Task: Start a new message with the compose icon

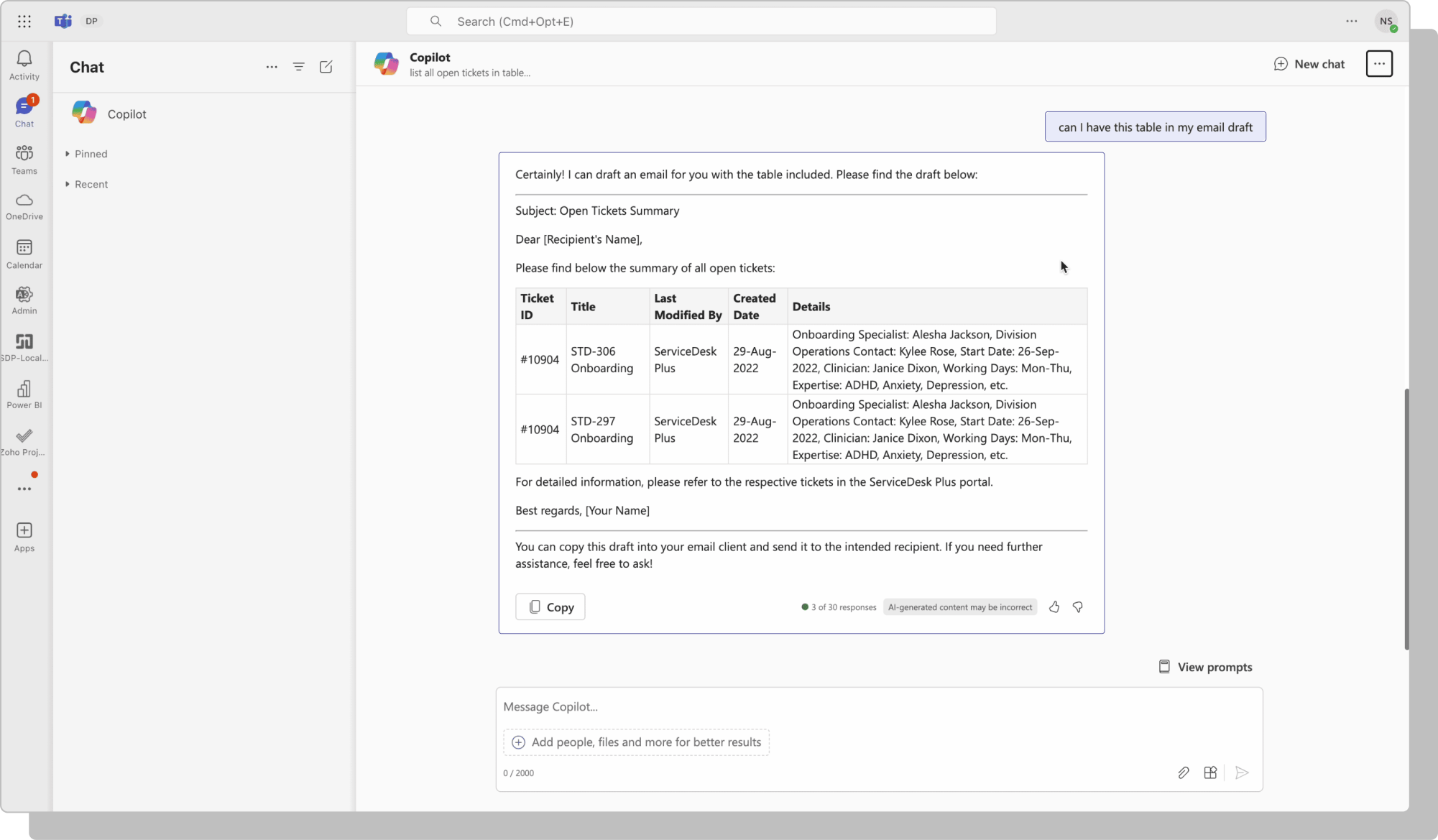Action: [326, 67]
